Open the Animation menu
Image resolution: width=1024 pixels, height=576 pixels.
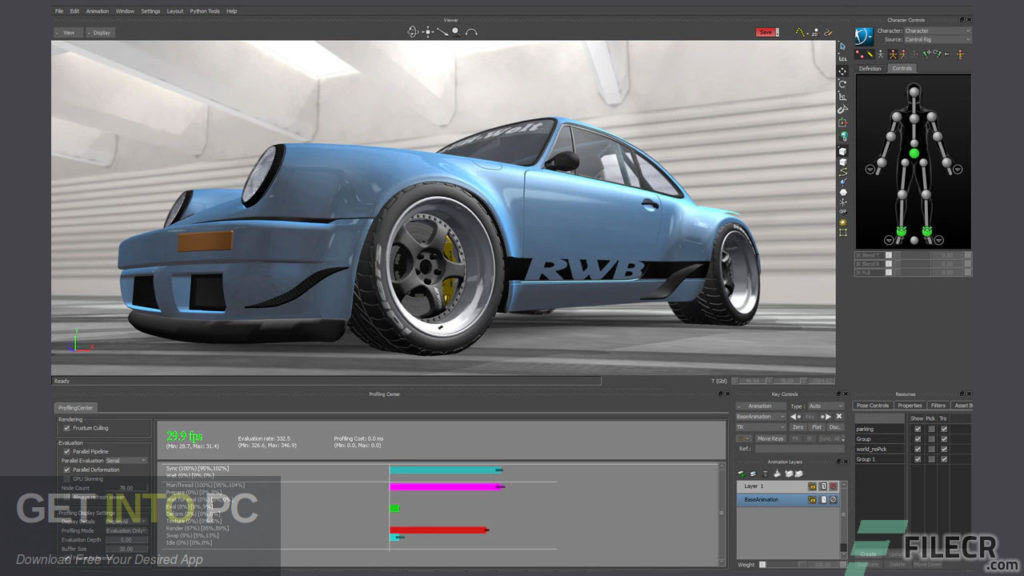pos(97,11)
